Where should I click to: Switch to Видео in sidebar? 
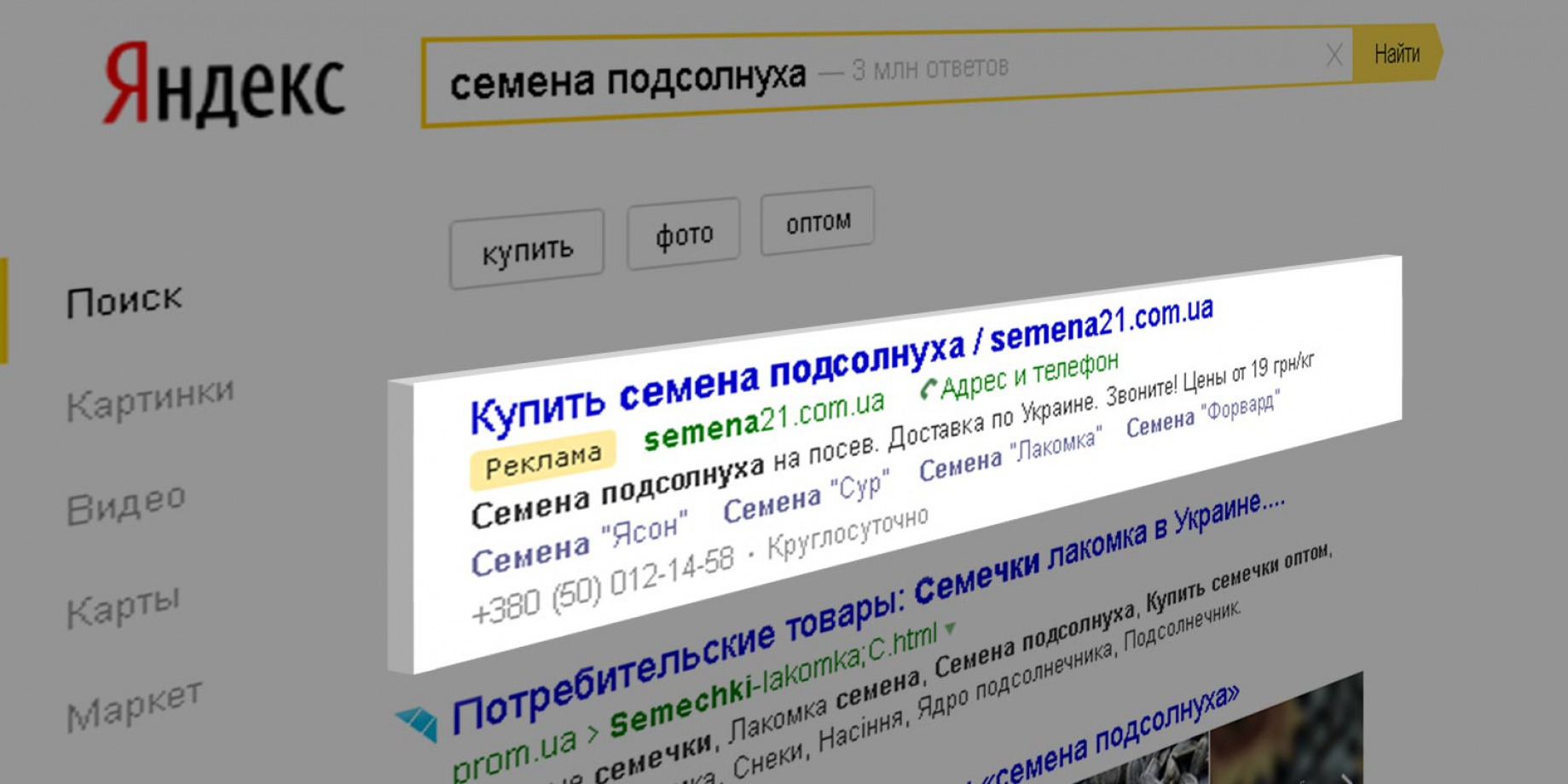[126, 504]
